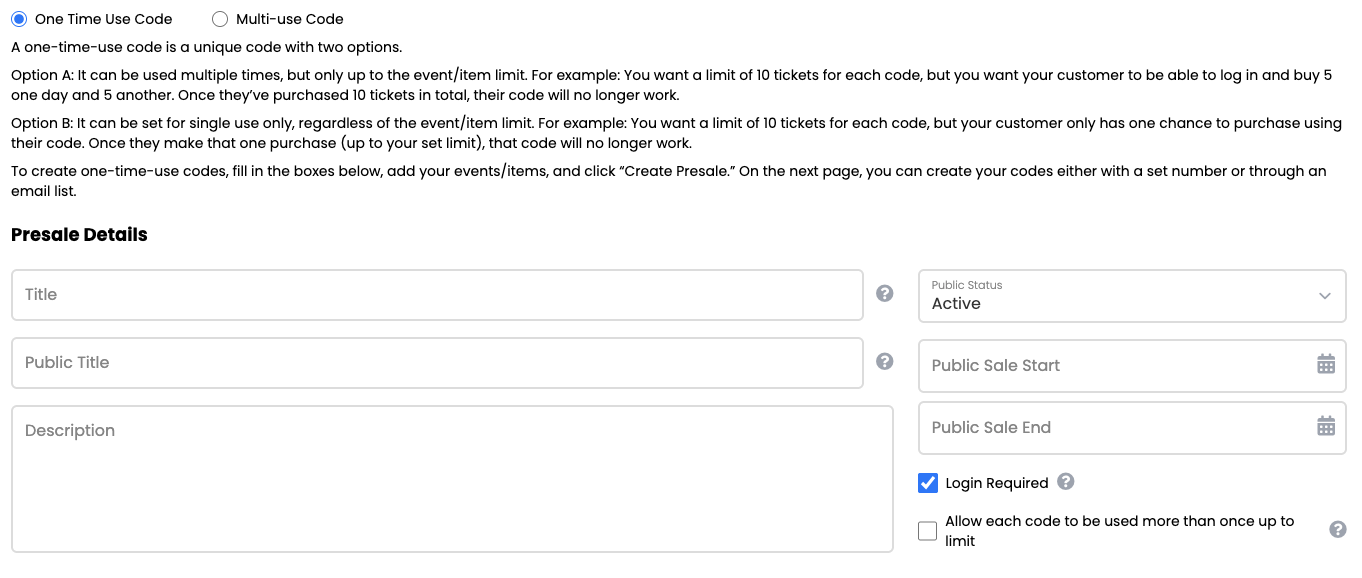1362x578 pixels.
Task: Click inside the Description text area
Action: pos(452,478)
